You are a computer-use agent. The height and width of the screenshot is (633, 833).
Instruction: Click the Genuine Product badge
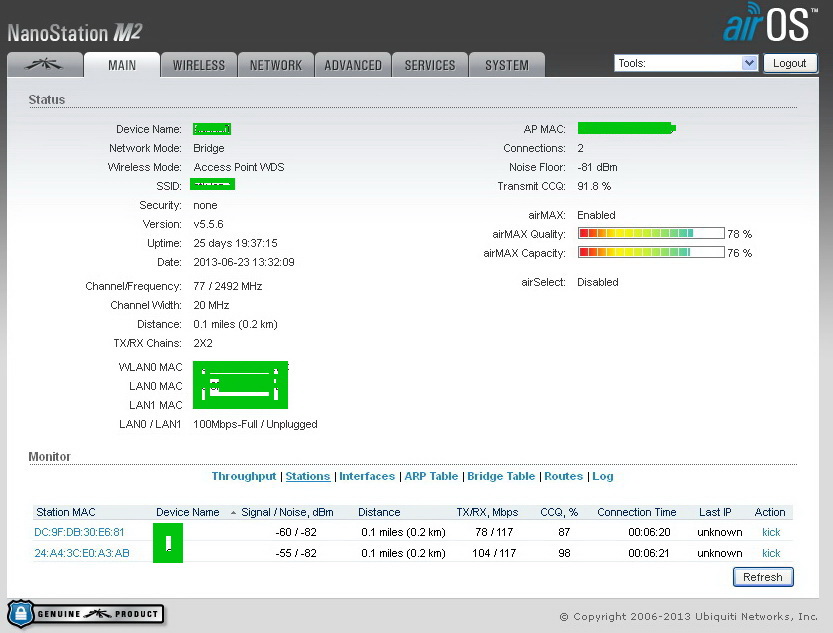(x=86, y=613)
